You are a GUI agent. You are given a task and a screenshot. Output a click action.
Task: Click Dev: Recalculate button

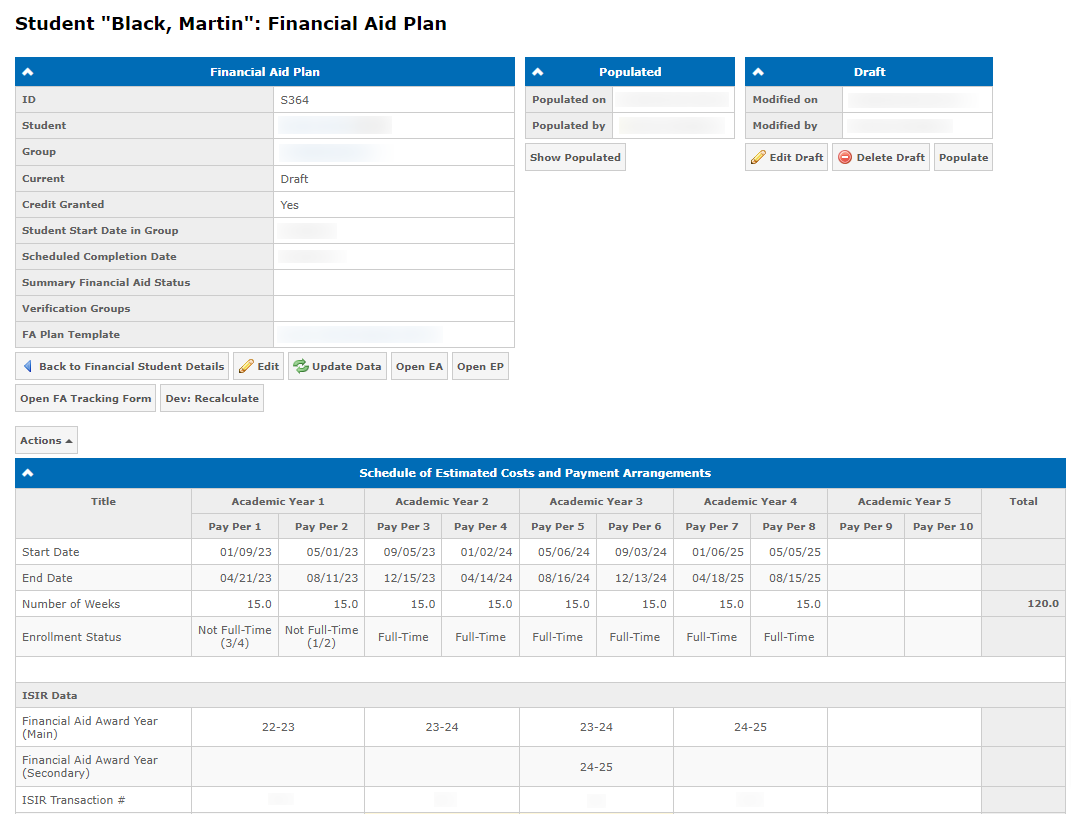(x=212, y=398)
